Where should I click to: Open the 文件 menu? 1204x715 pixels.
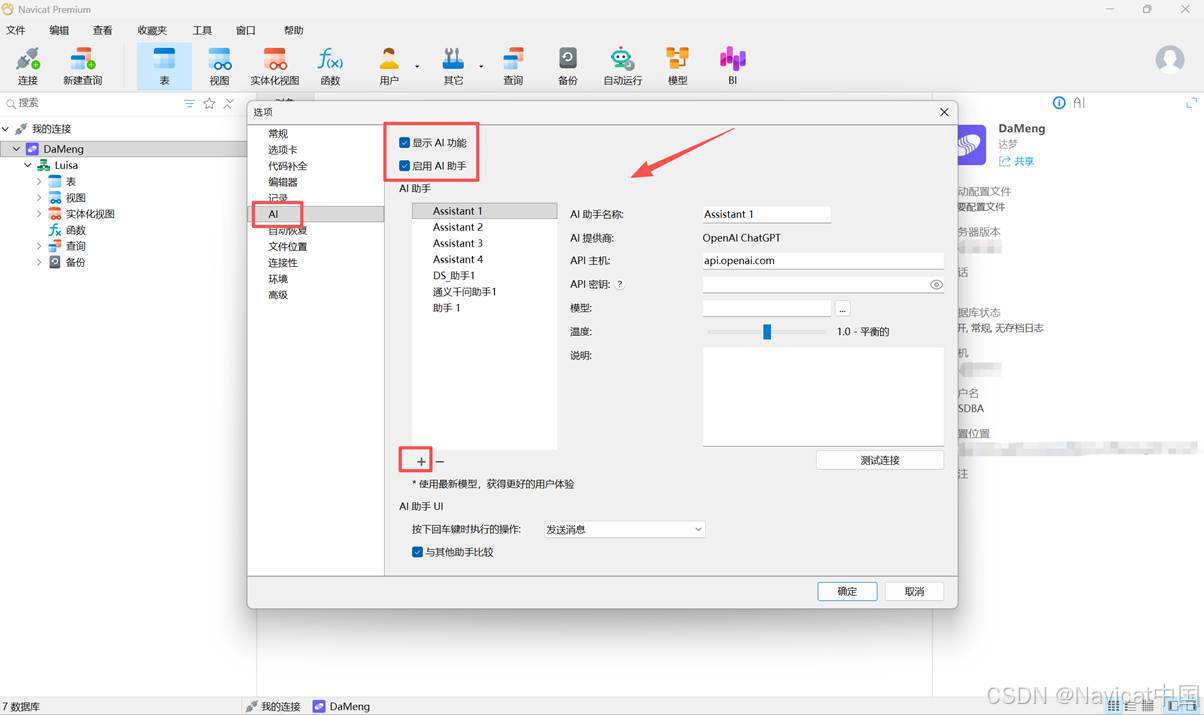pyautogui.click(x=16, y=30)
